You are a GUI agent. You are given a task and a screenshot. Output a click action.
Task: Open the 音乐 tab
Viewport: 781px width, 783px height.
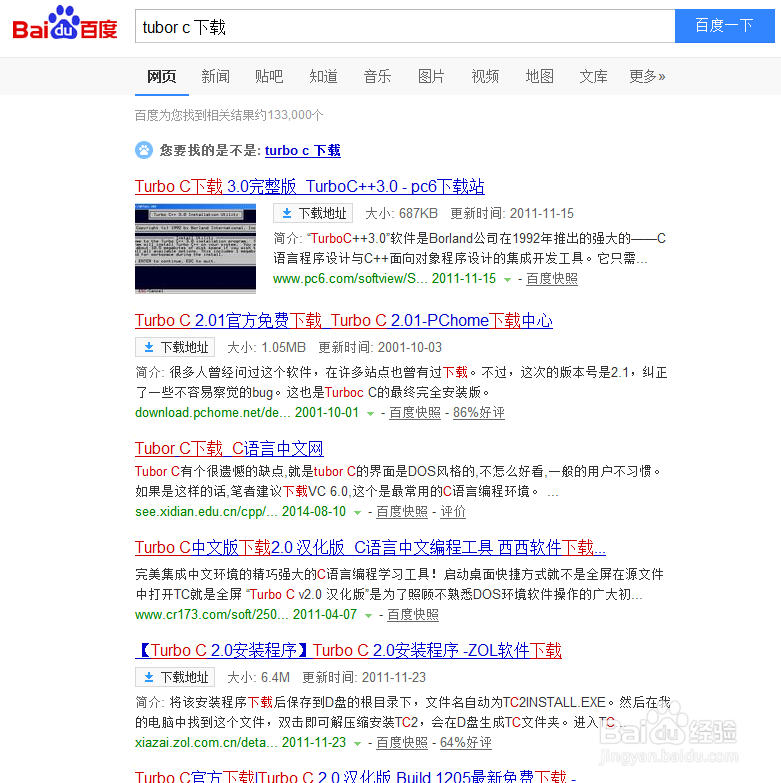378,76
